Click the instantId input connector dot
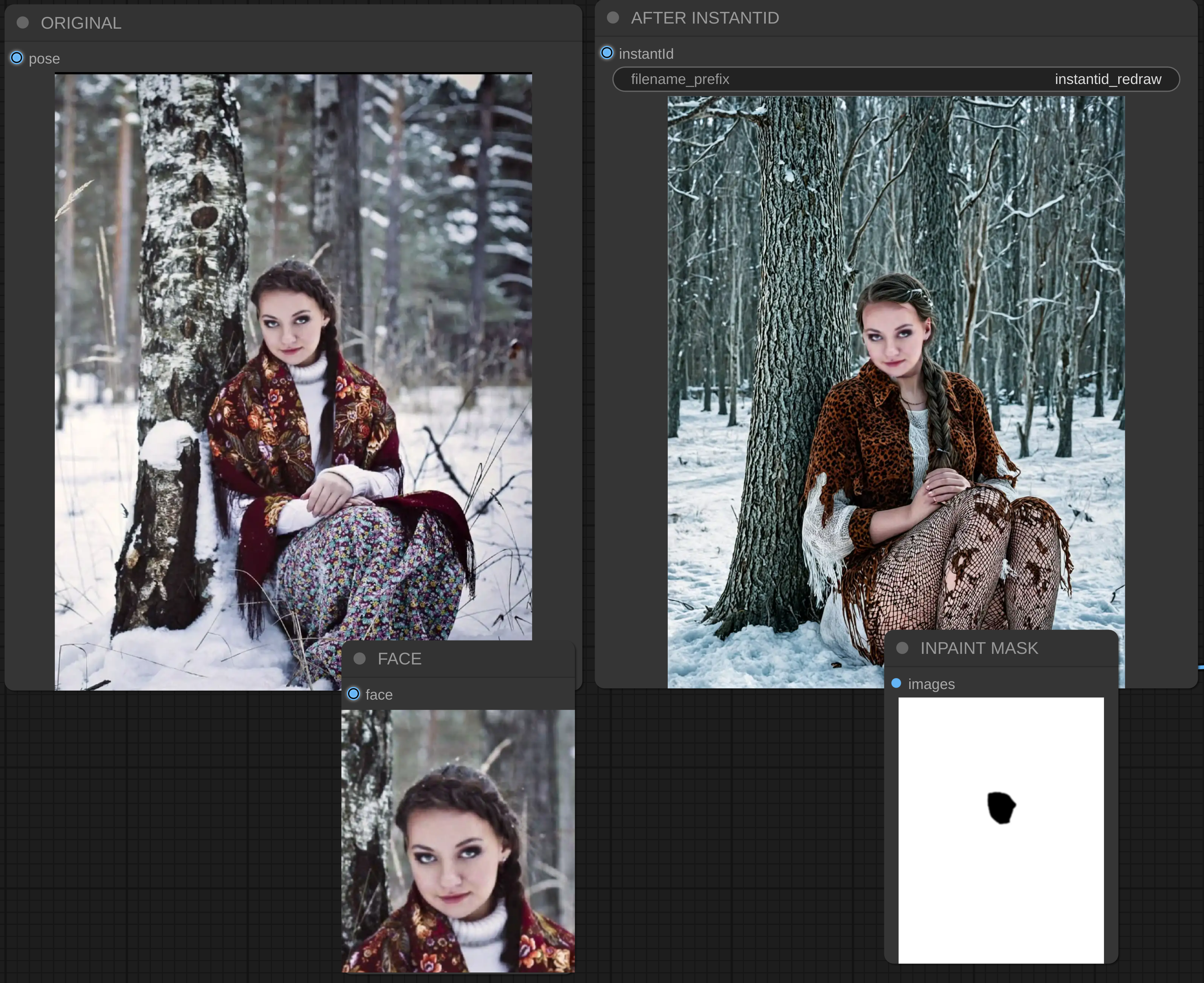This screenshot has width=1204, height=983. 607,53
